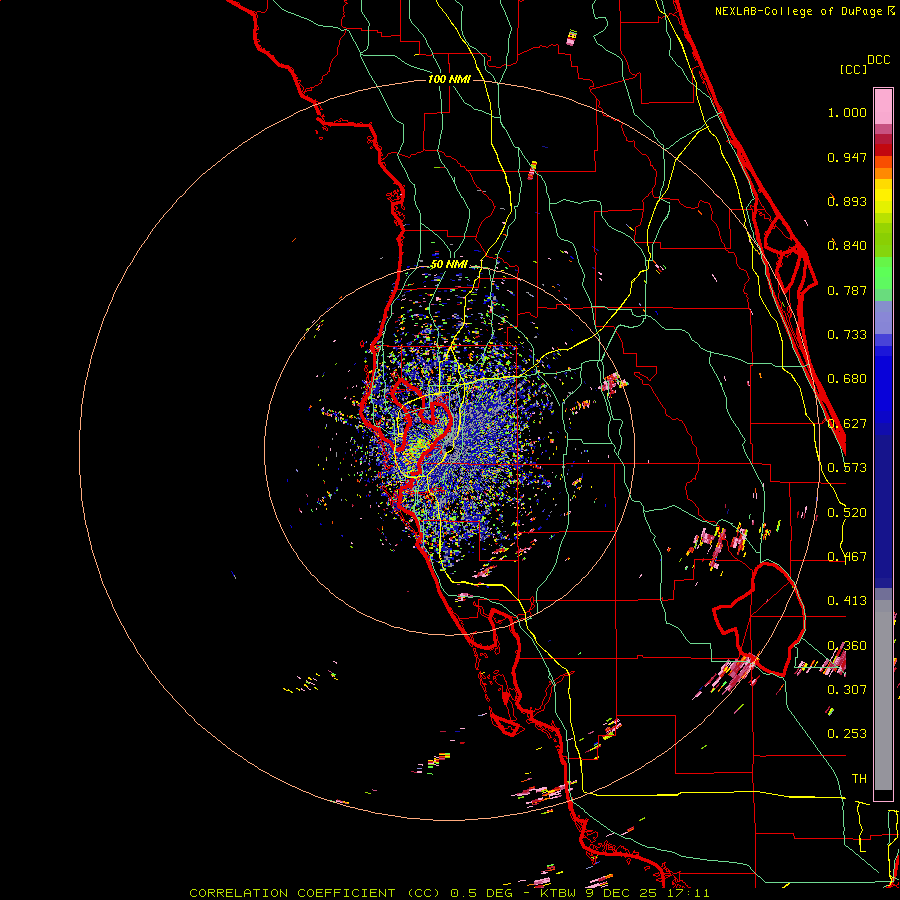Select the 0.787 scale value

(847, 290)
